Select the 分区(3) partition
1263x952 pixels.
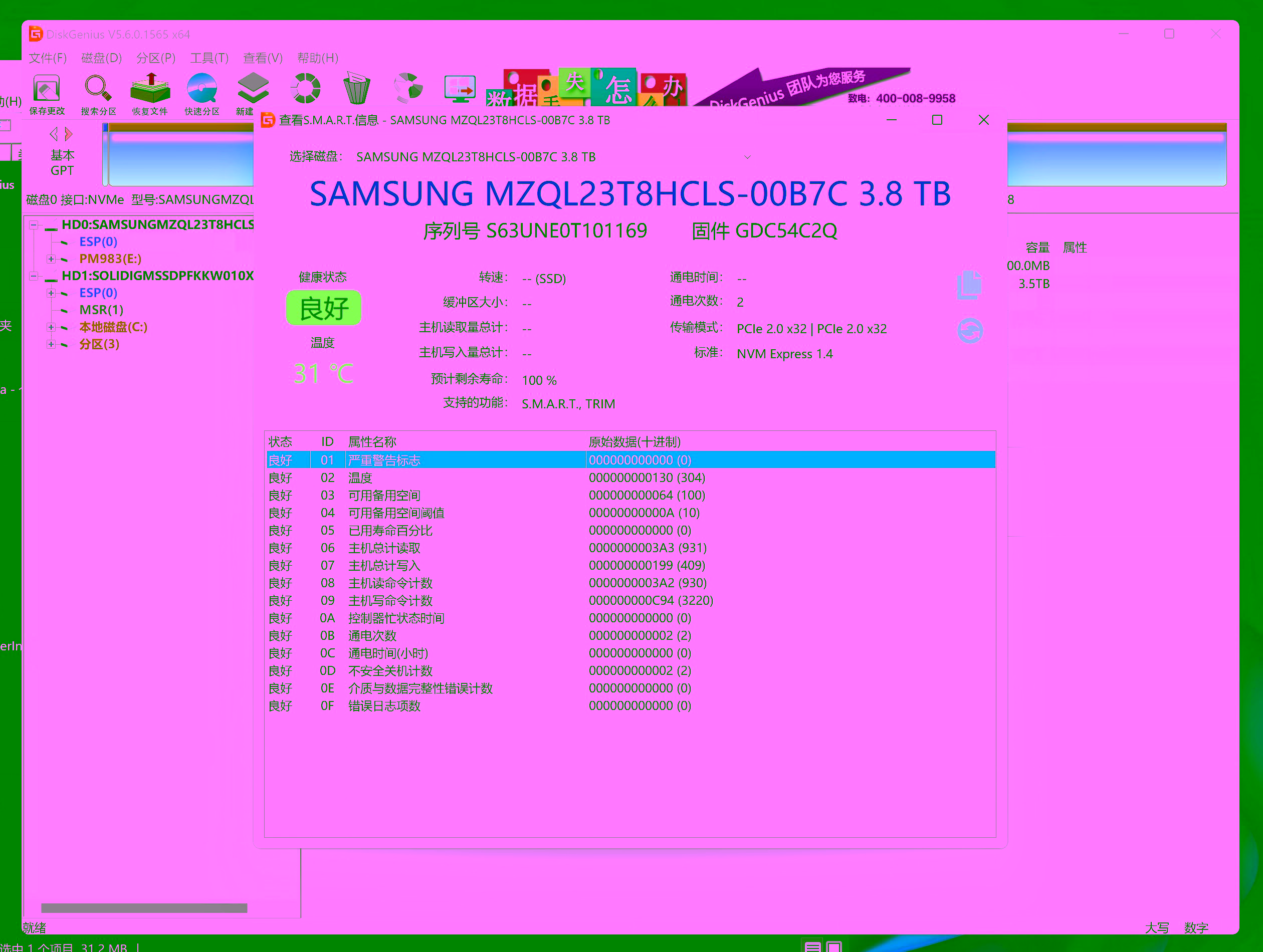(99, 344)
